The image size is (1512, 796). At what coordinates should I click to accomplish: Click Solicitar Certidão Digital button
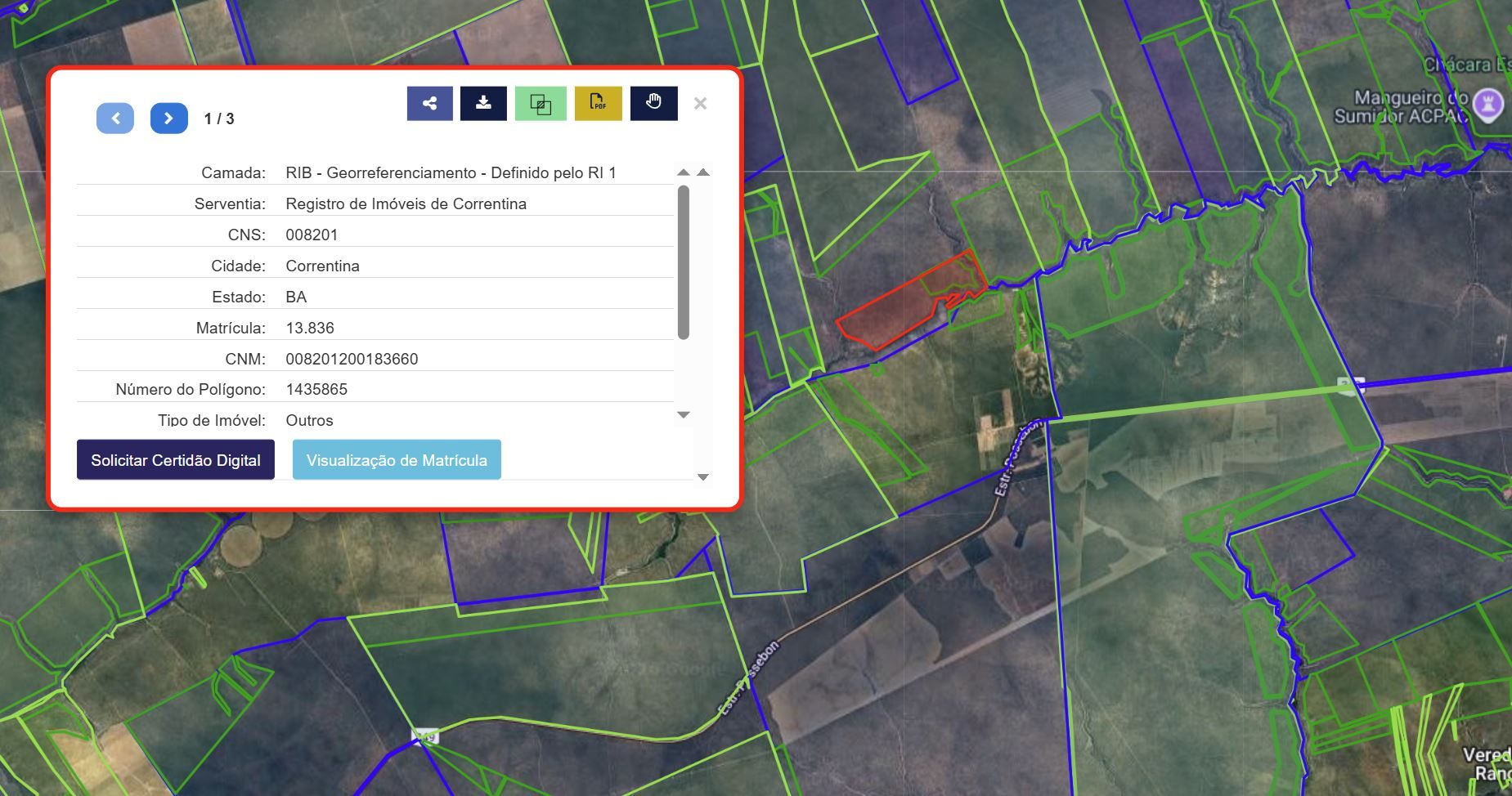point(176,460)
